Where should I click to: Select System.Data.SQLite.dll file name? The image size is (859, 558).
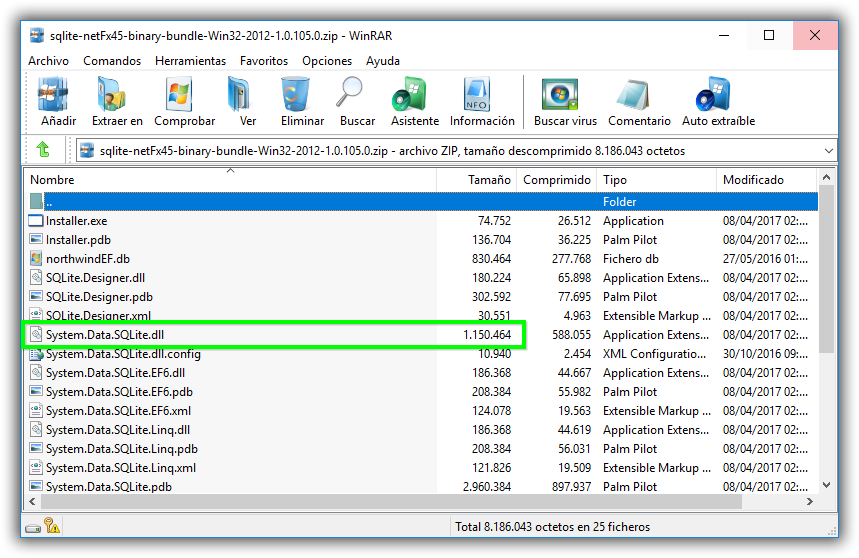click(x=105, y=335)
